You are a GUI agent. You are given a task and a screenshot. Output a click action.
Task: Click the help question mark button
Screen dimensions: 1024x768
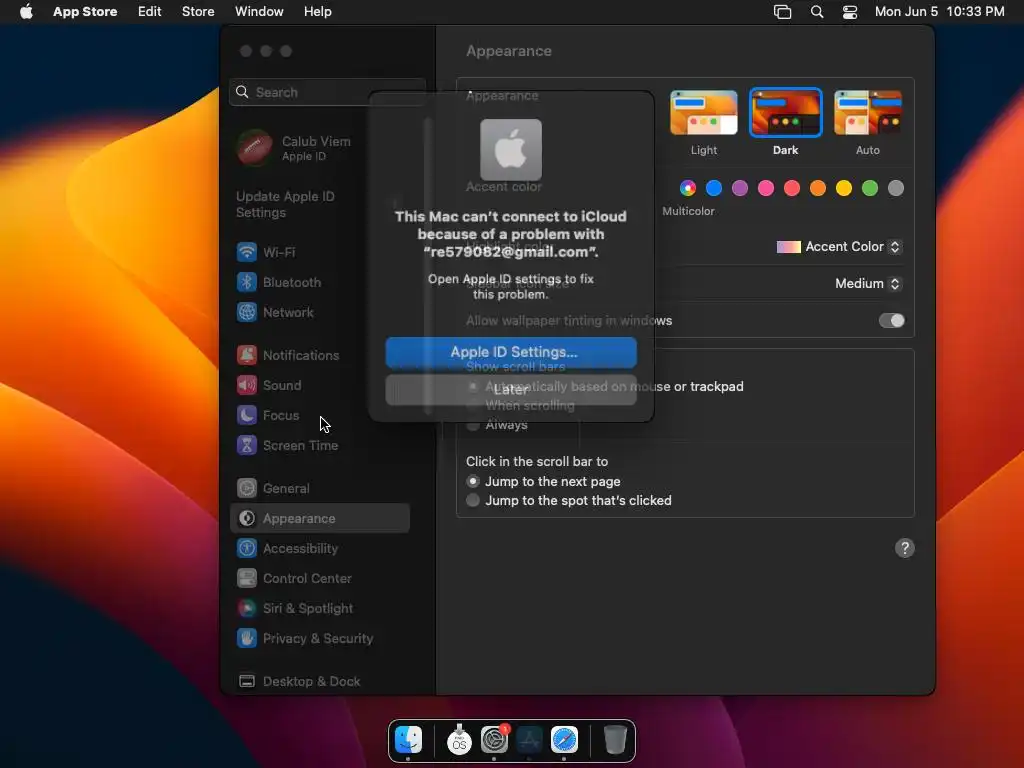904,549
